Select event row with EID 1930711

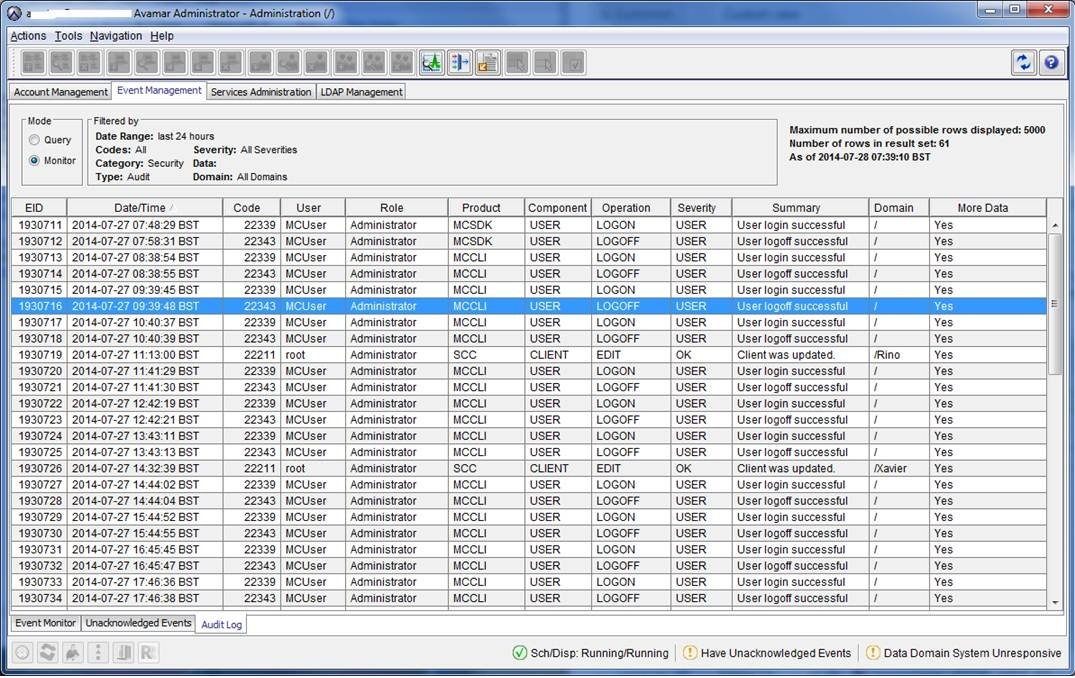(529, 225)
